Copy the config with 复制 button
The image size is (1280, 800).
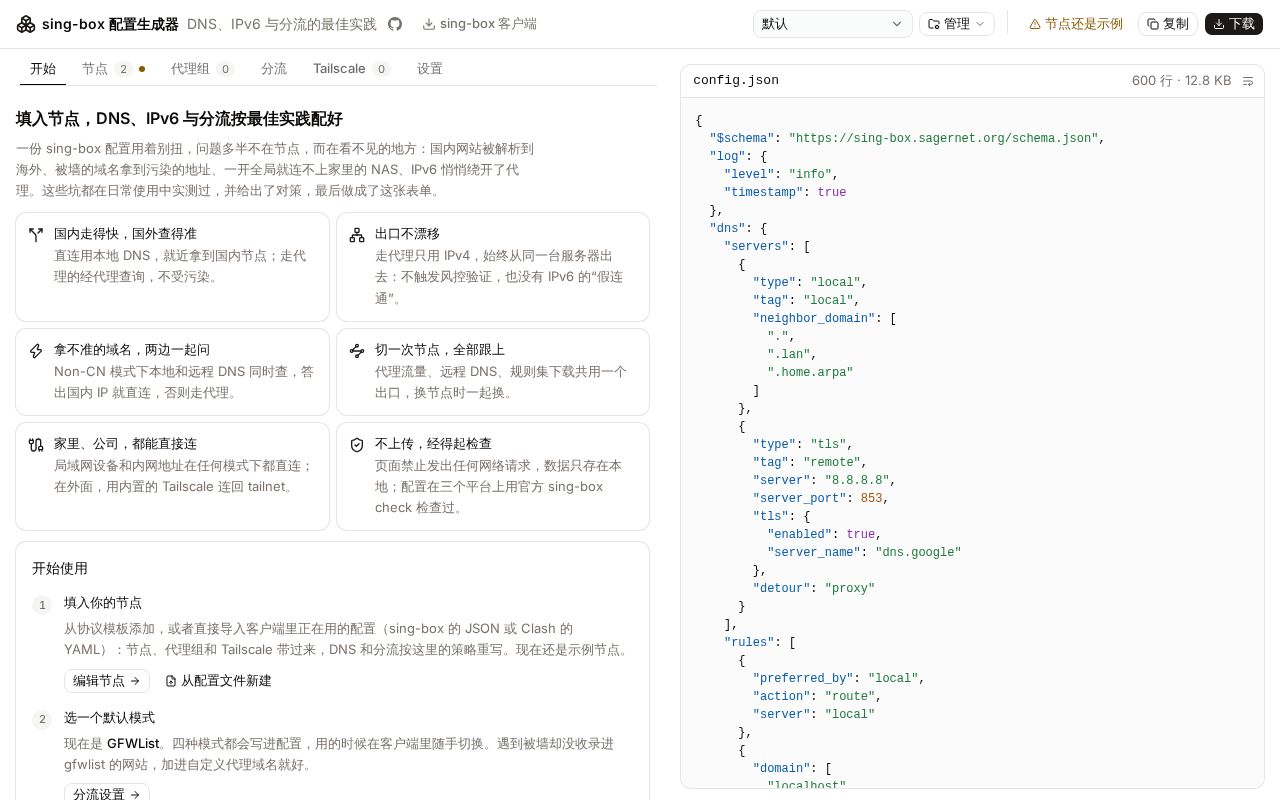[x=1168, y=24]
